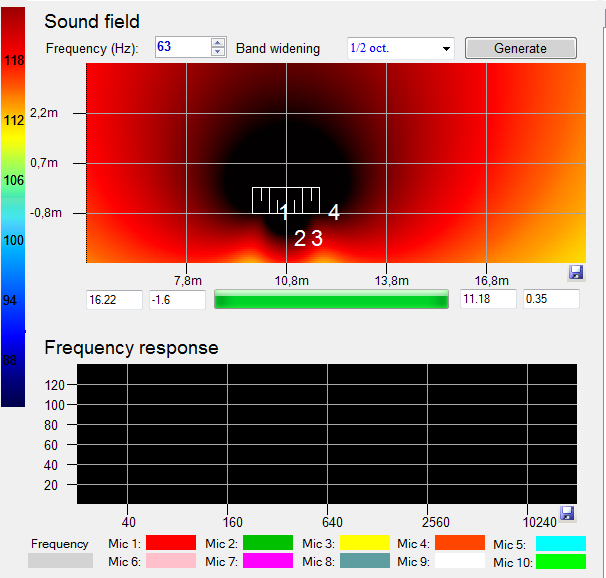Save the frequency response graph
Viewport: 606px width, 578px height.
(x=567, y=513)
